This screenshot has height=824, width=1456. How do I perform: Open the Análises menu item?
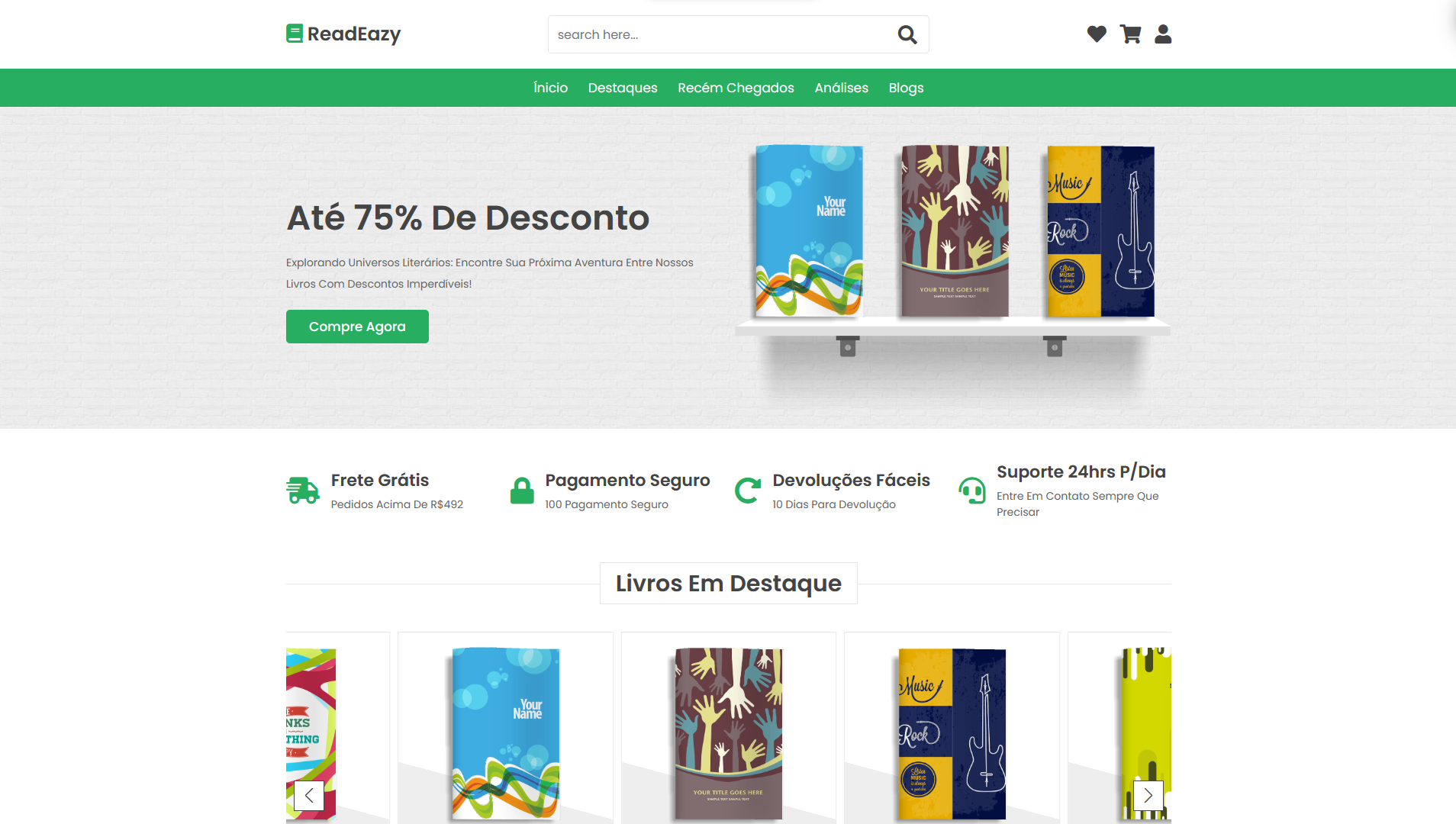coord(841,88)
